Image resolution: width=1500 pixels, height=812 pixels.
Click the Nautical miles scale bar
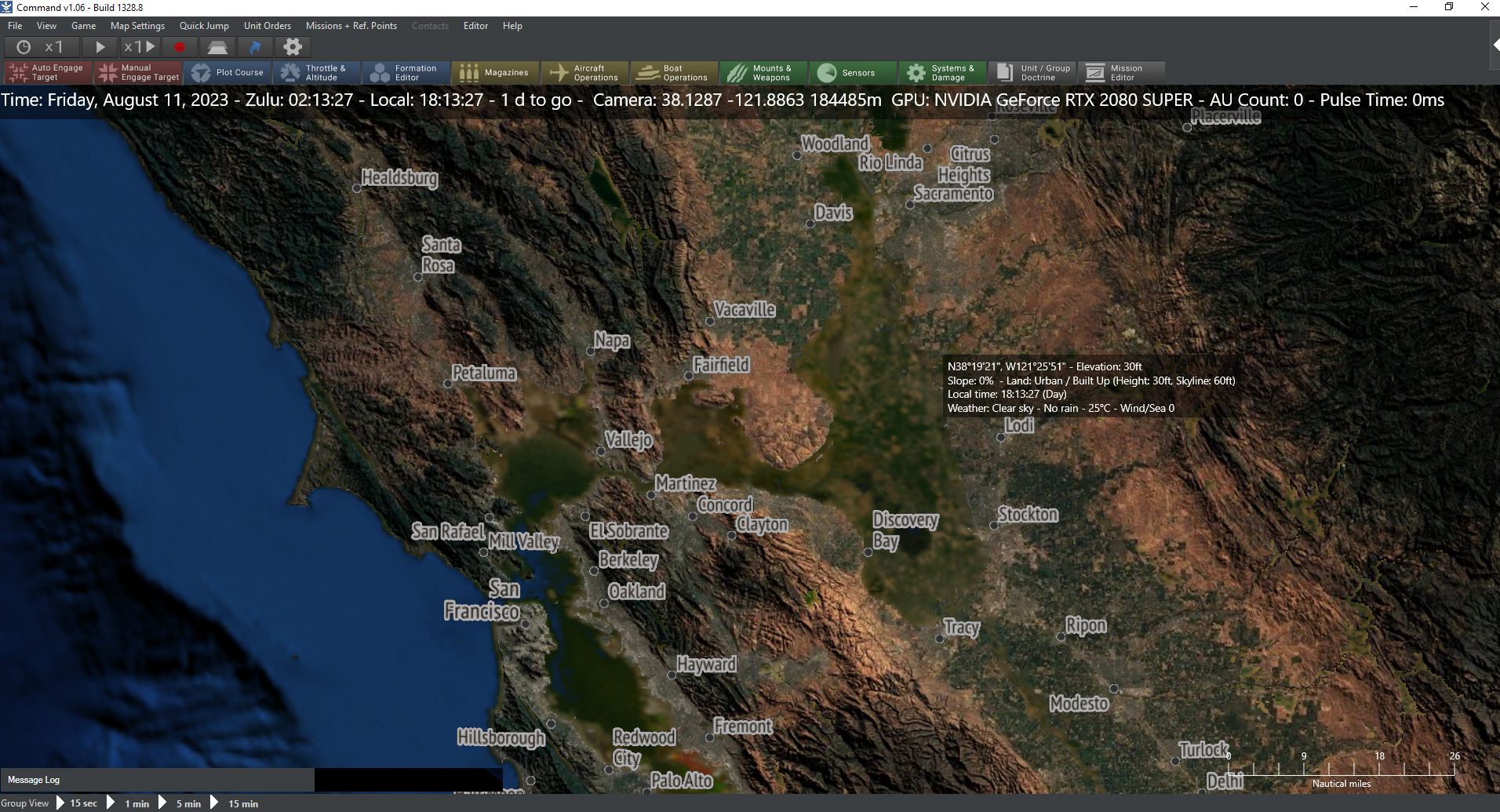[x=1342, y=770]
